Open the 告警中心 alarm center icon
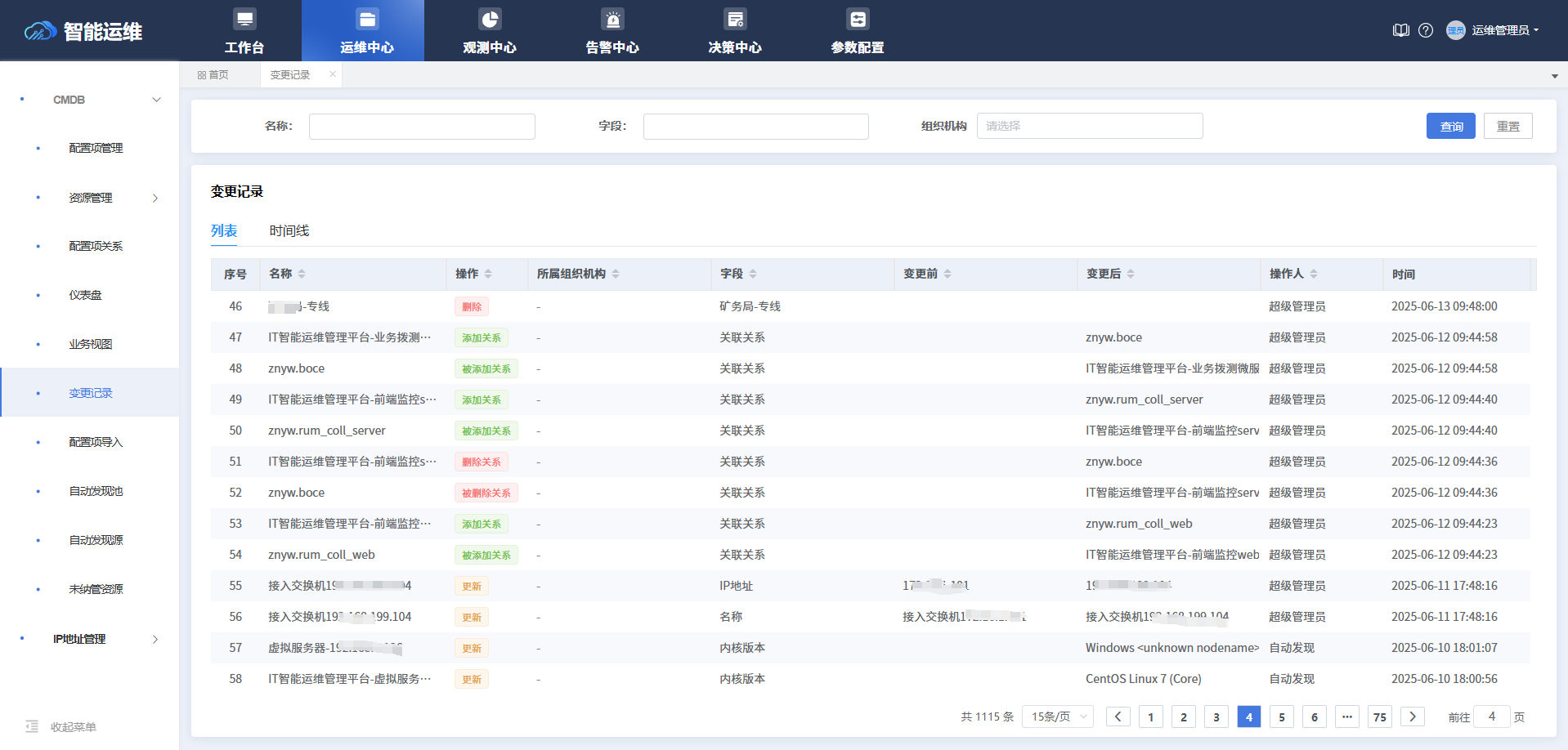Image resolution: width=1568 pixels, height=750 pixels. click(x=612, y=20)
